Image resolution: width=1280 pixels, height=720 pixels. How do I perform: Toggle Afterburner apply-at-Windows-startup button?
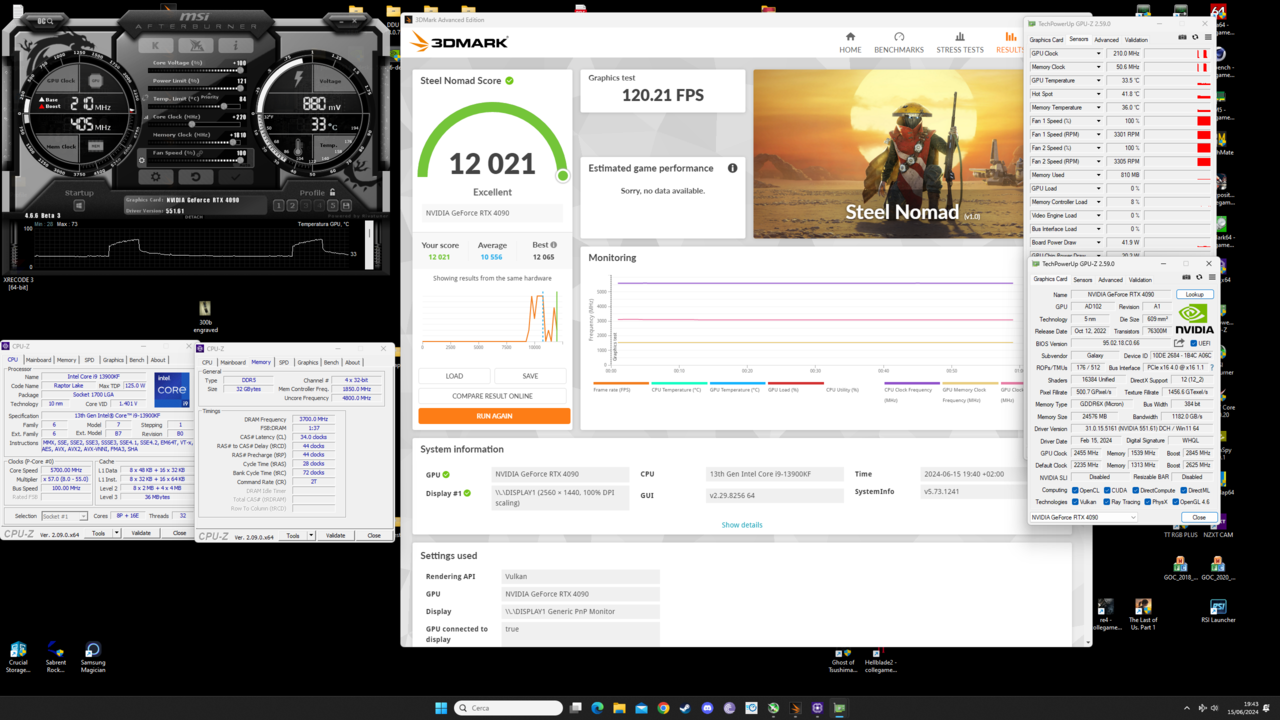tap(79, 206)
